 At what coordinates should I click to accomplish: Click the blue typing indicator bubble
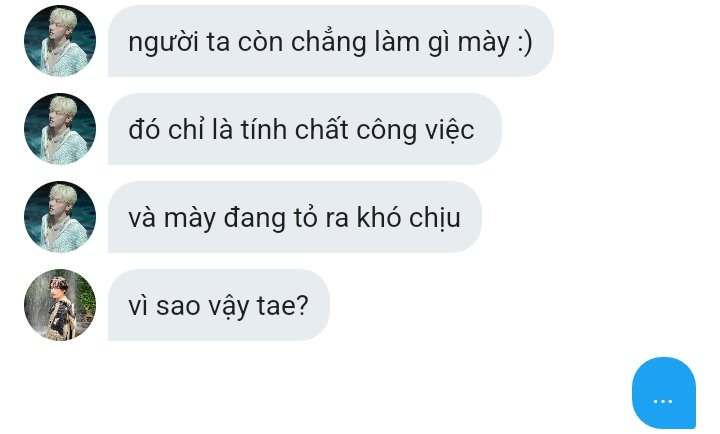point(664,393)
